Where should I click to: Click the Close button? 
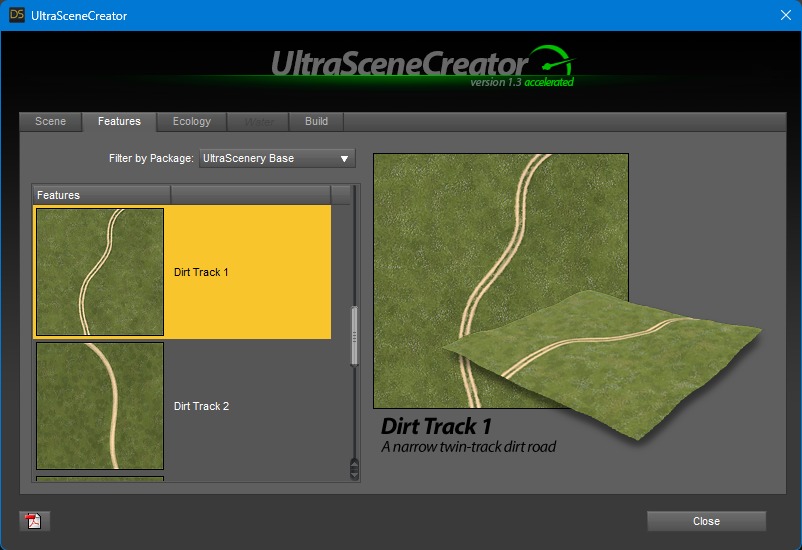tap(706, 521)
